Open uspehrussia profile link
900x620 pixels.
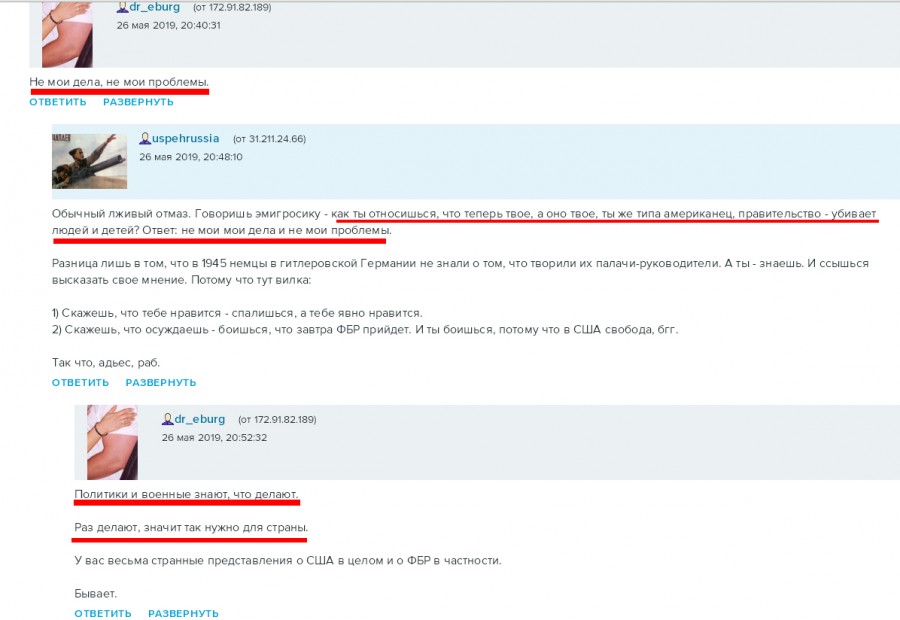tap(185, 138)
